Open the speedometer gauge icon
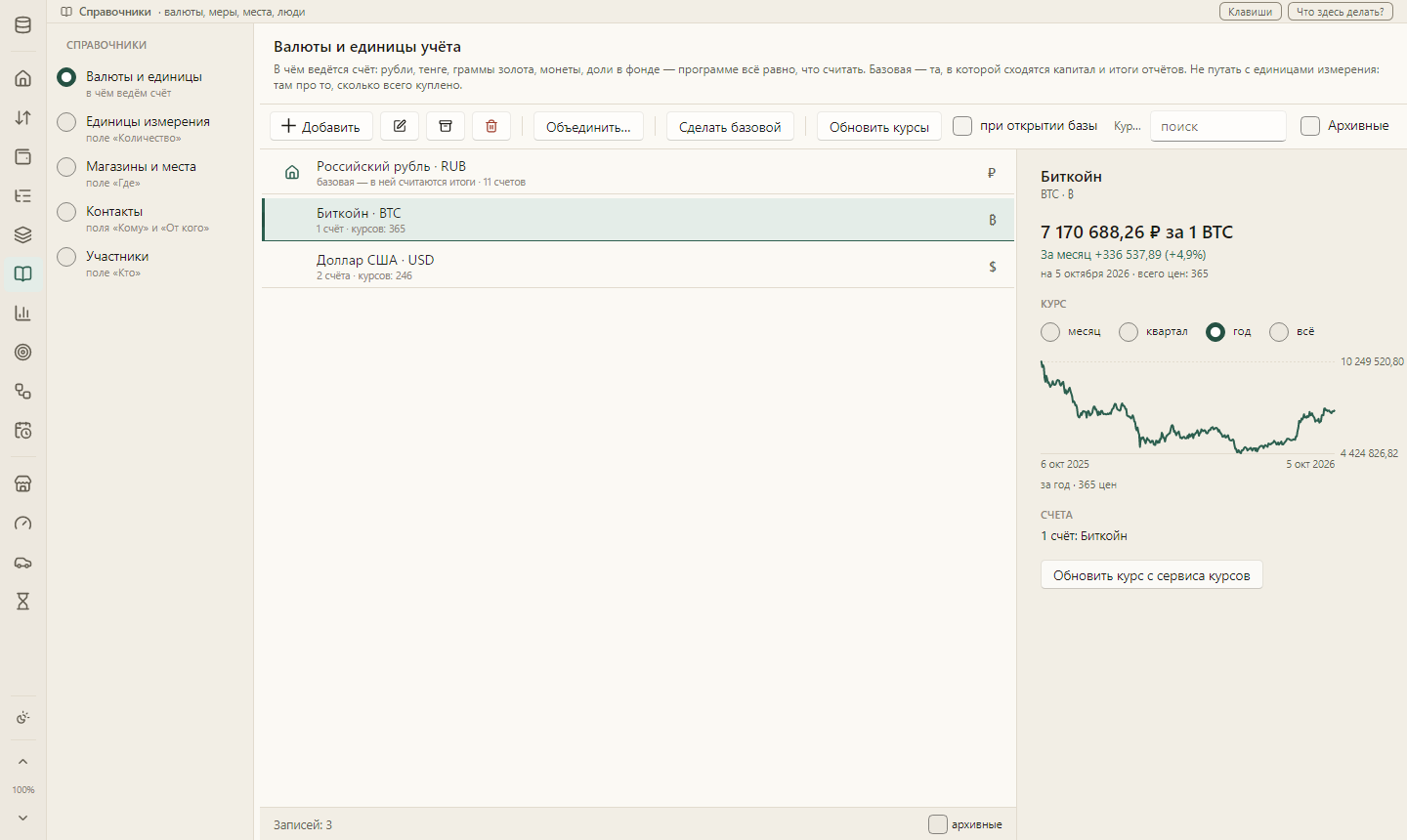The height and width of the screenshot is (840, 1407). [23, 523]
